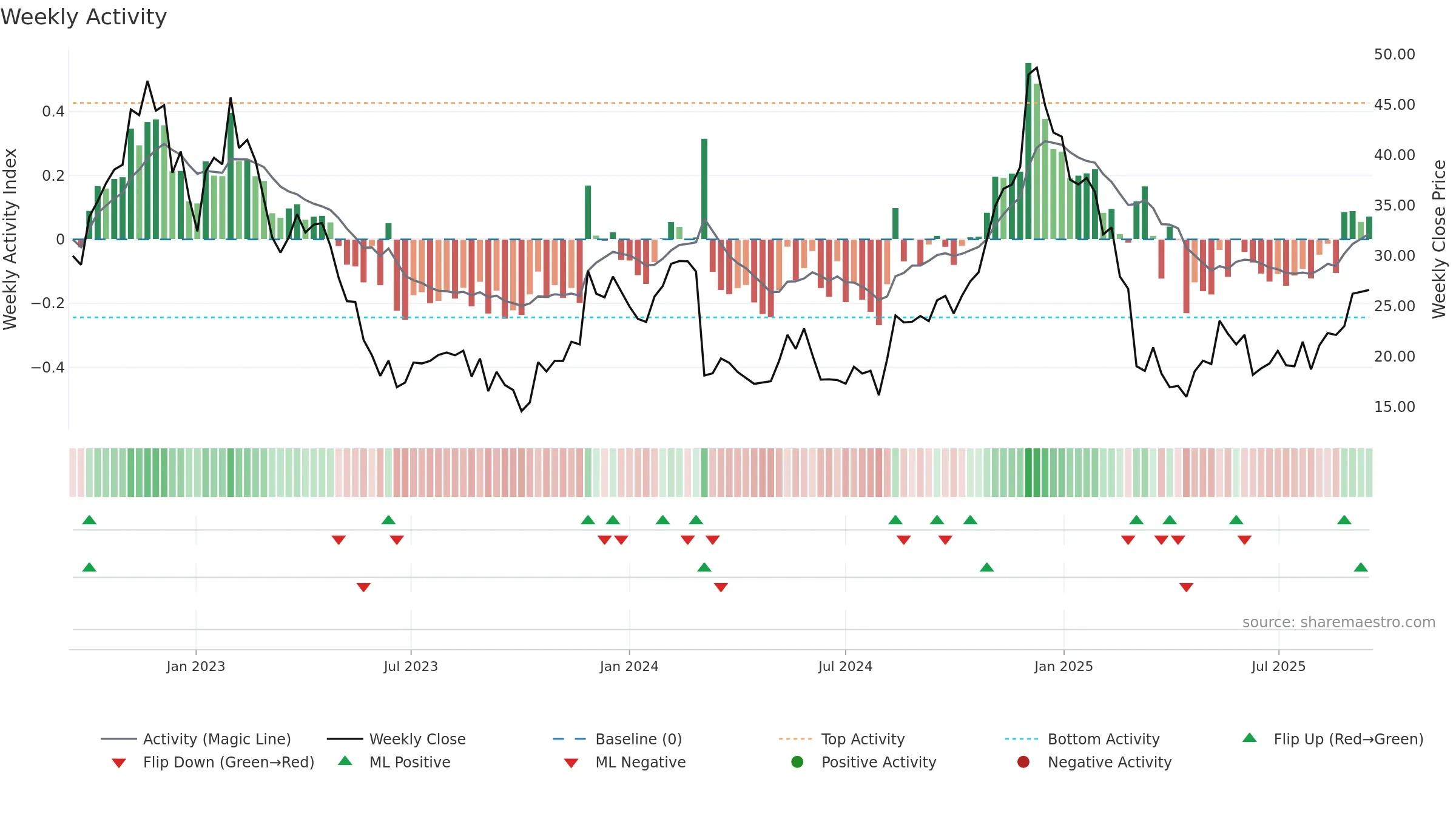Click the 50.00 price axis label
The width and height of the screenshot is (1456, 819).
tap(1394, 55)
